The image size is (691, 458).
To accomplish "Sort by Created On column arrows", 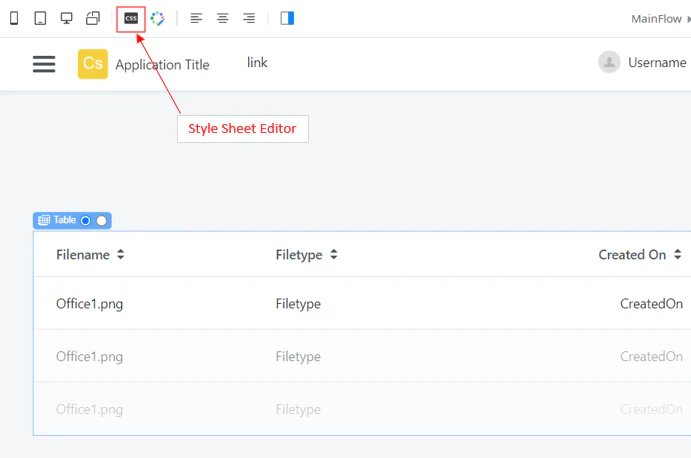I will 677,254.
